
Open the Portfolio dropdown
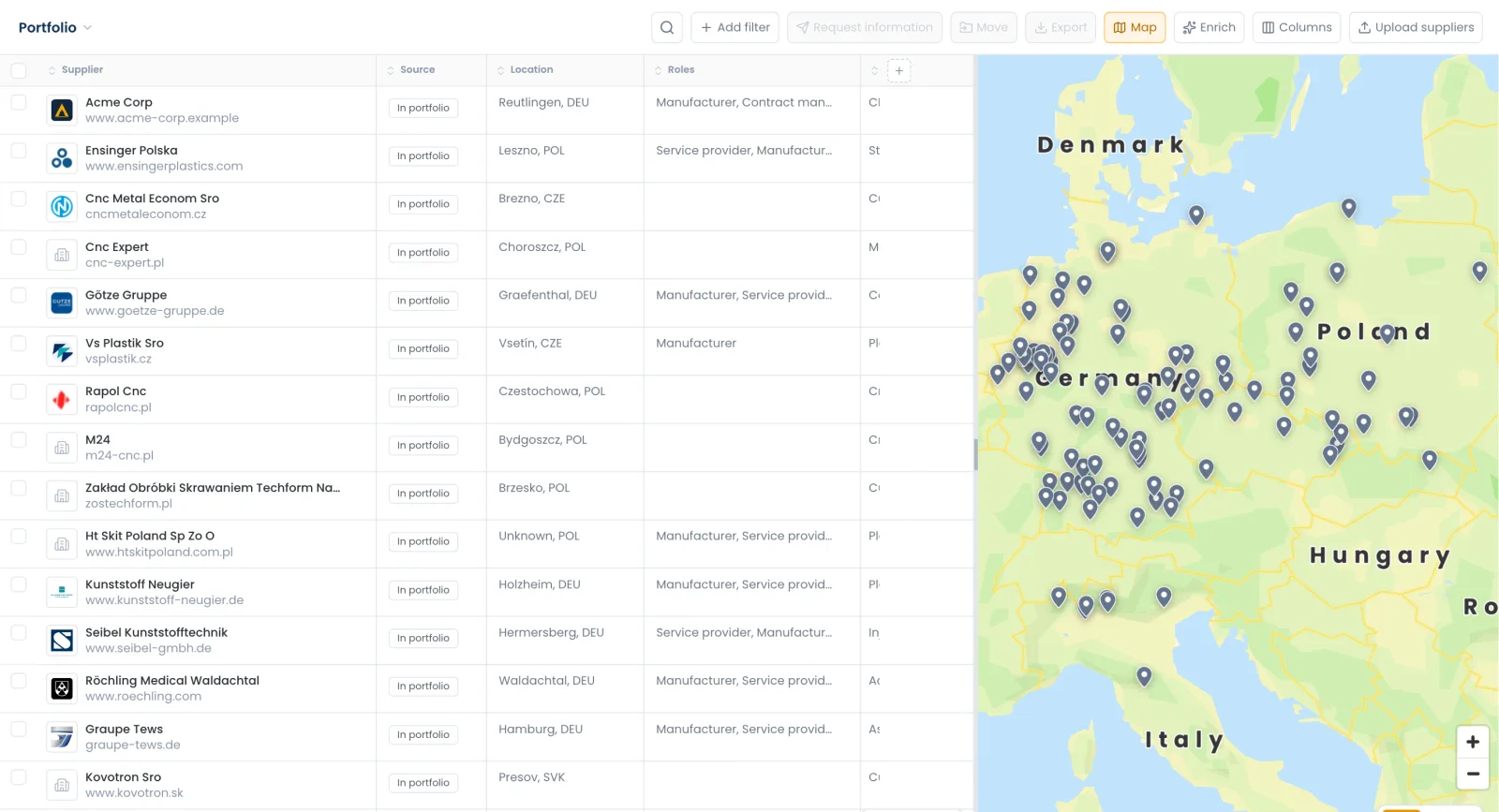55,27
